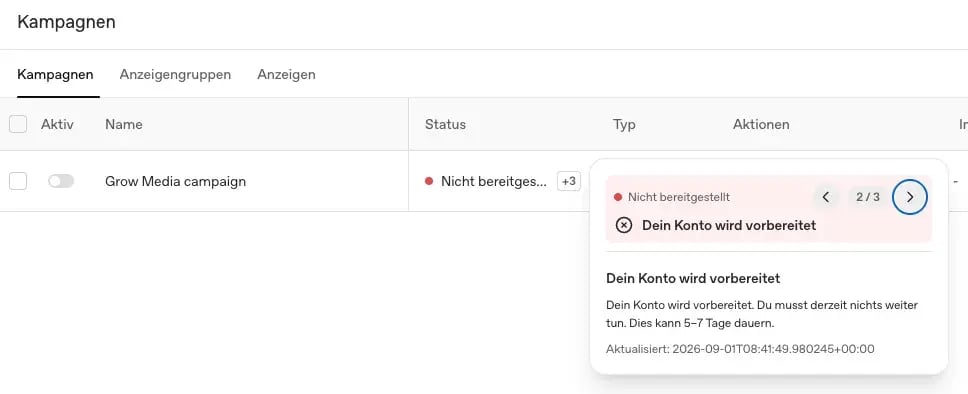Click the Aktualisiert timestamp text
The height and width of the screenshot is (394, 968).
[740, 349]
